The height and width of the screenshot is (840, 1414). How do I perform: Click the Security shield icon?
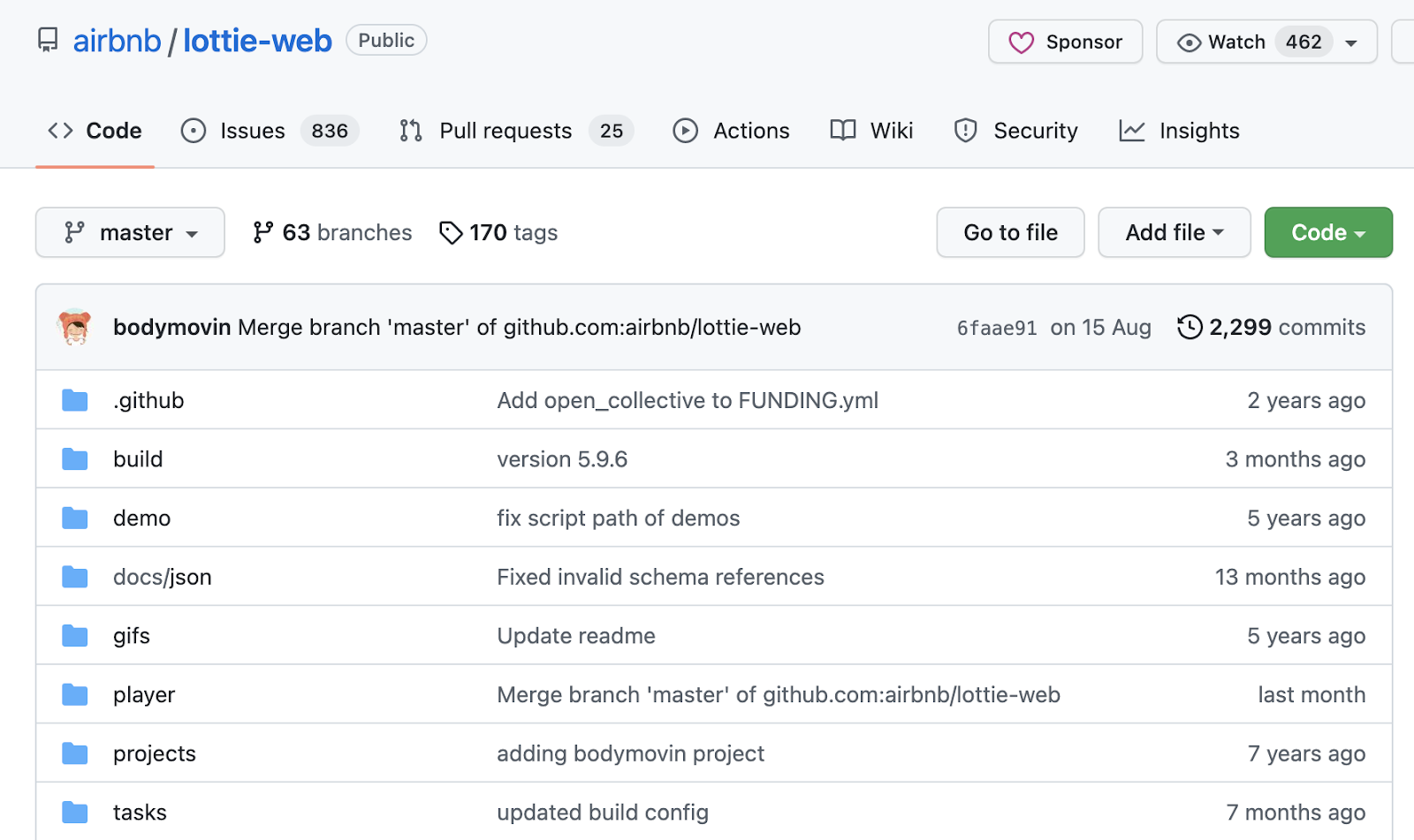pyautogui.click(x=966, y=131)
